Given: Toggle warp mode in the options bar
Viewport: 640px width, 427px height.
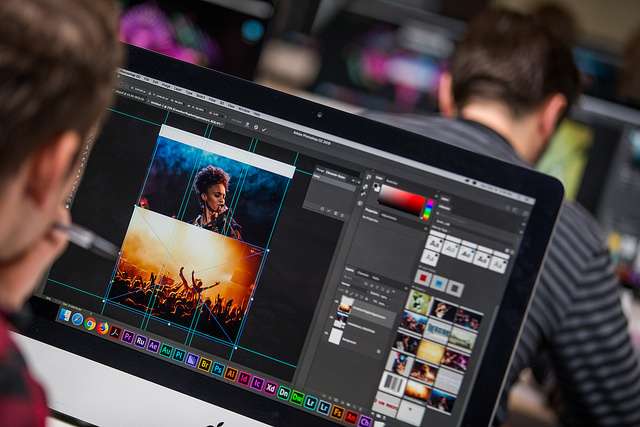Looking at the screenshot, I should coord(247,124).
